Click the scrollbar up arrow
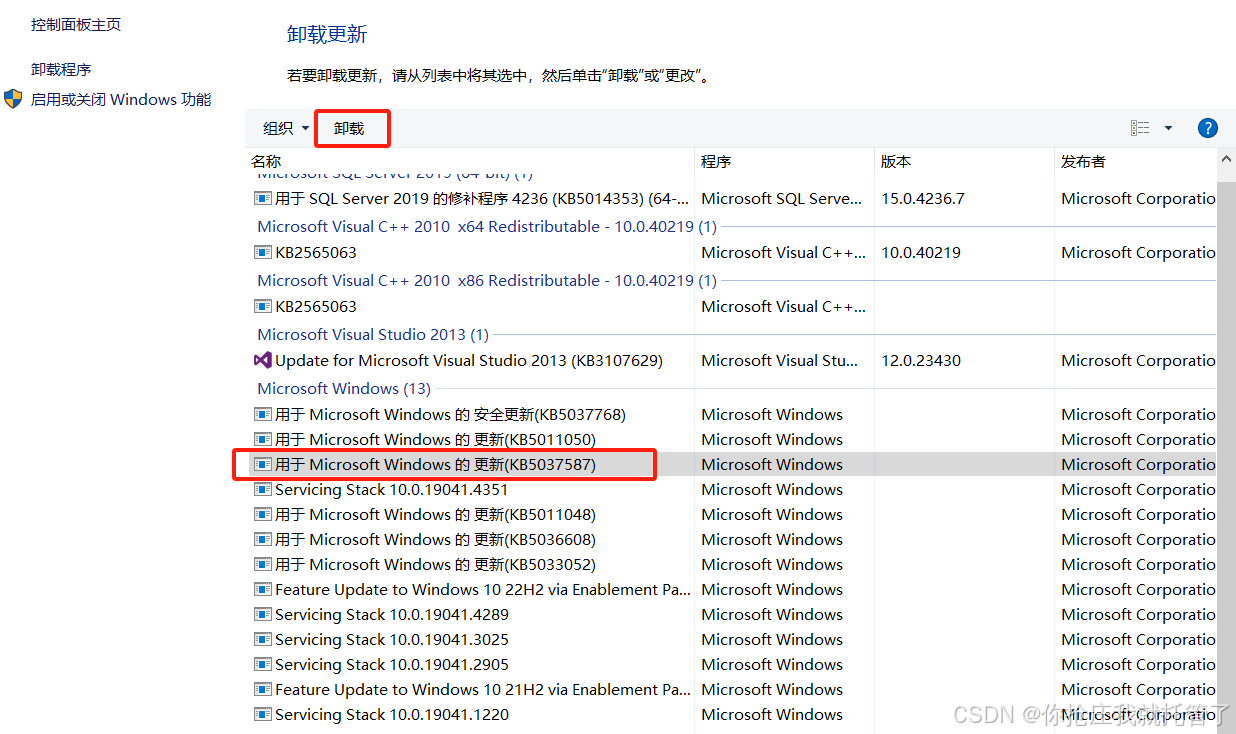The height and width of the screenshot is (734, 1236). click(x=1226, y=160)
